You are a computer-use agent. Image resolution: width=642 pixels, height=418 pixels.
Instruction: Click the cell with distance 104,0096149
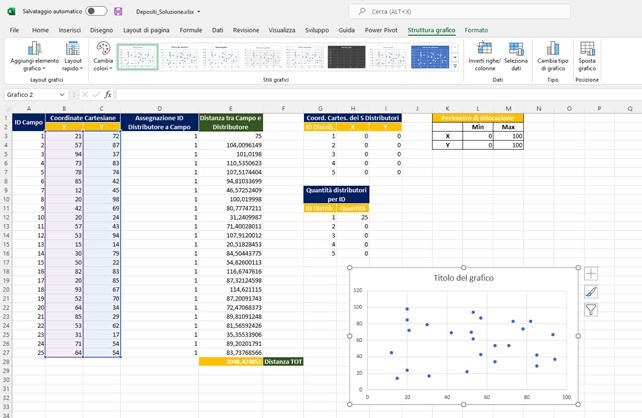tap(231, 145)
